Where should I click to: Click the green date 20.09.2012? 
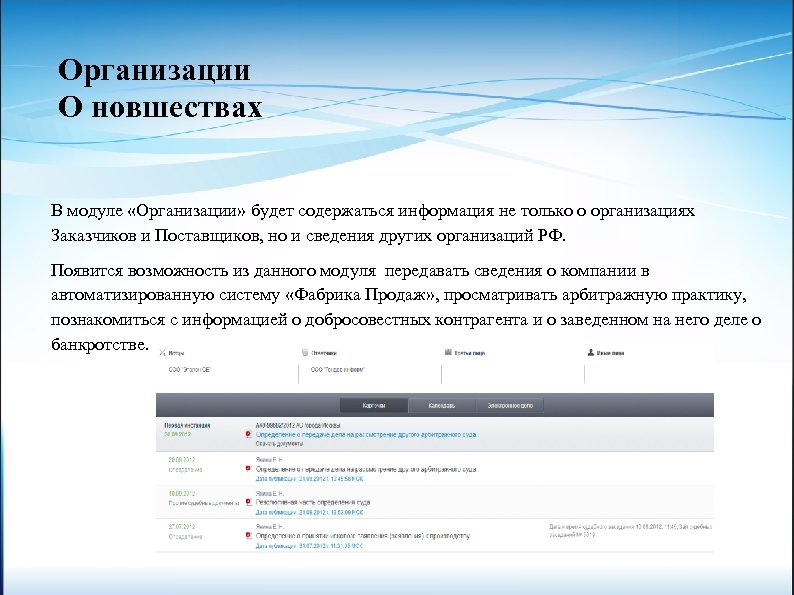pos(182,460)
